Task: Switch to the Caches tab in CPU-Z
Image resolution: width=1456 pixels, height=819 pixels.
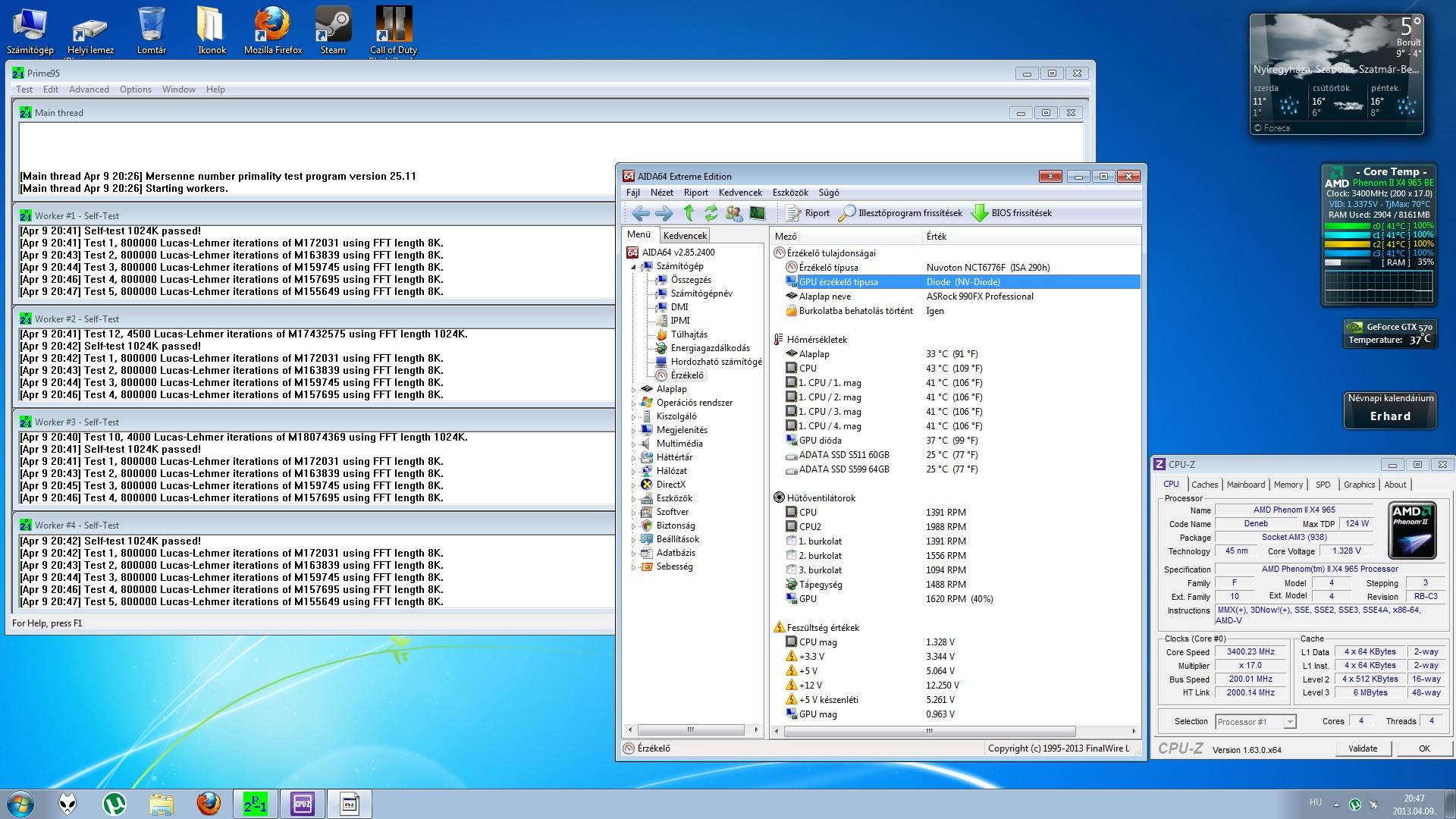Action: pyautogui.click(x=1204, y=485)
